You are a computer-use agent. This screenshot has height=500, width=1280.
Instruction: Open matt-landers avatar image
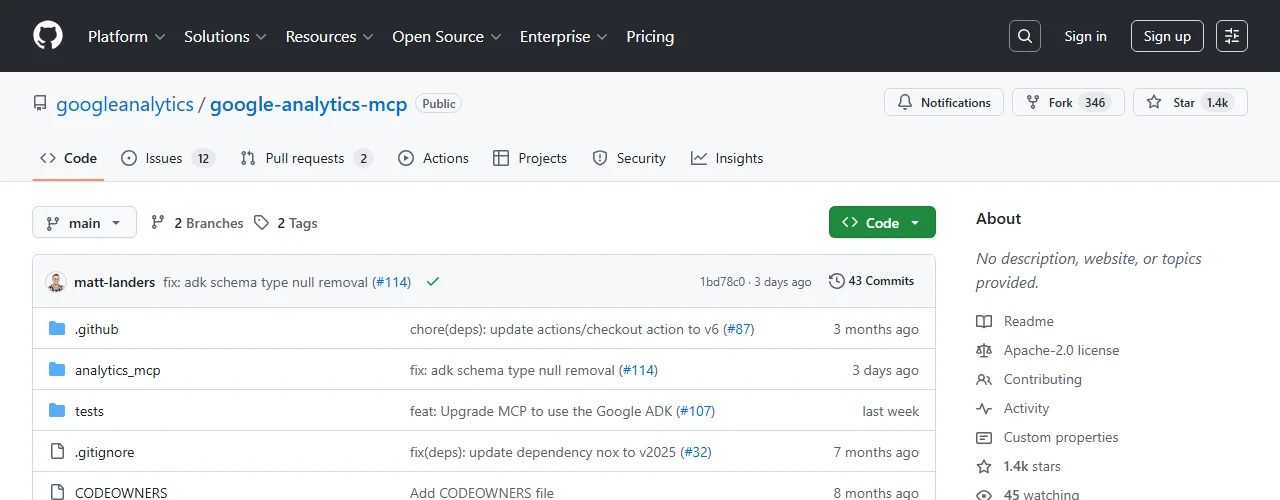click(x=56, y=282)
